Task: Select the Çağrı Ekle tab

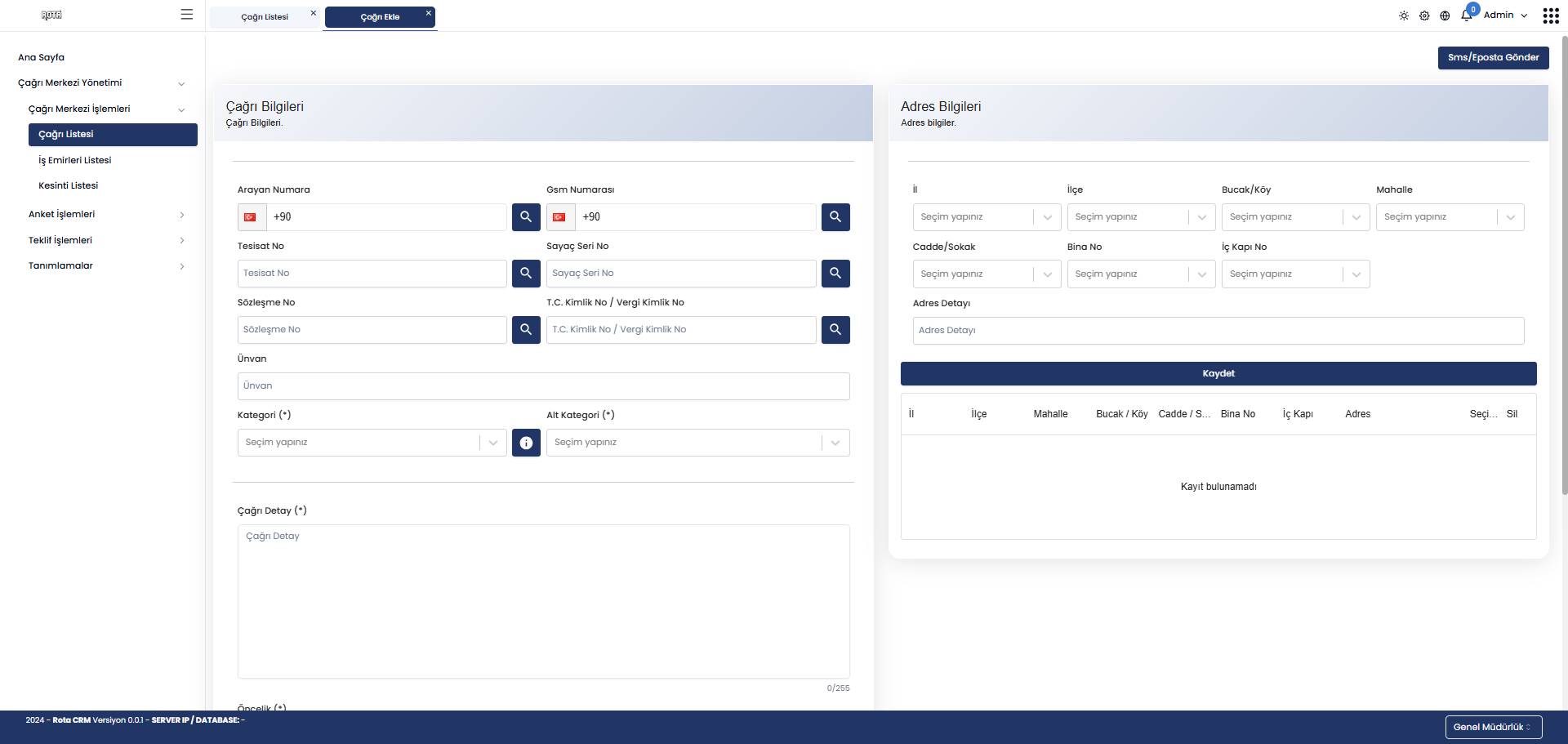Action: point(380,17)
